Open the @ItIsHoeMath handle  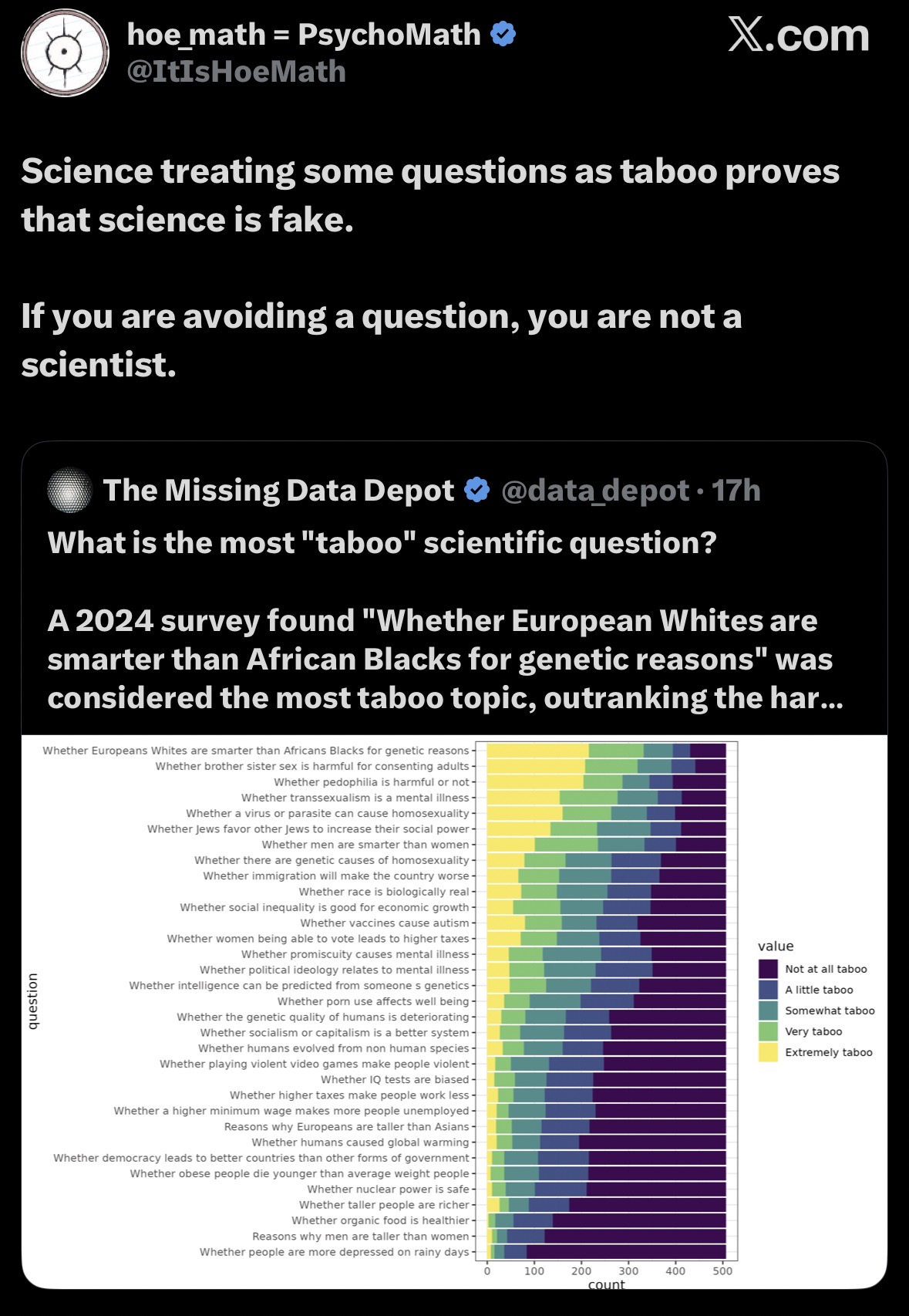click(236, 72)
